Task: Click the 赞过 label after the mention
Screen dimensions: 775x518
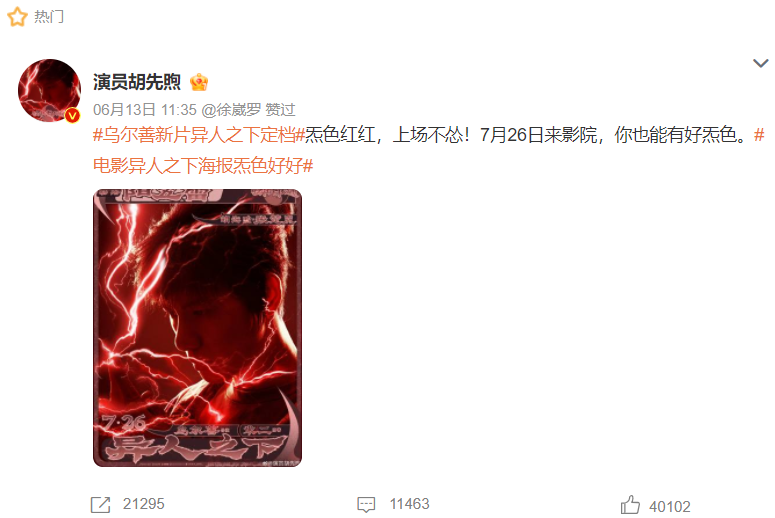Action: tap(280, 110)
